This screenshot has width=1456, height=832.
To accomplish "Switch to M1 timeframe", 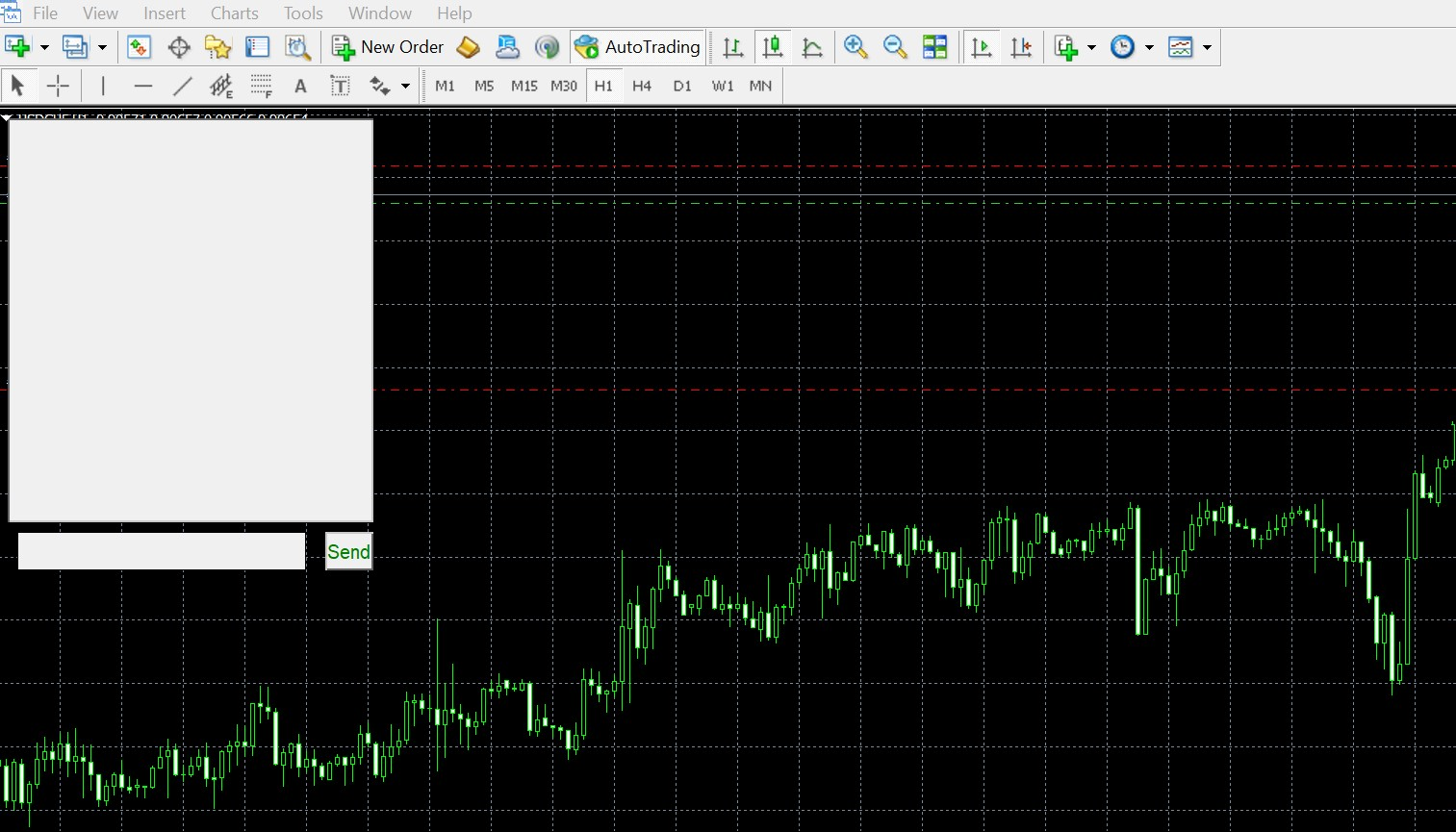I will click(x=445, y=86).
